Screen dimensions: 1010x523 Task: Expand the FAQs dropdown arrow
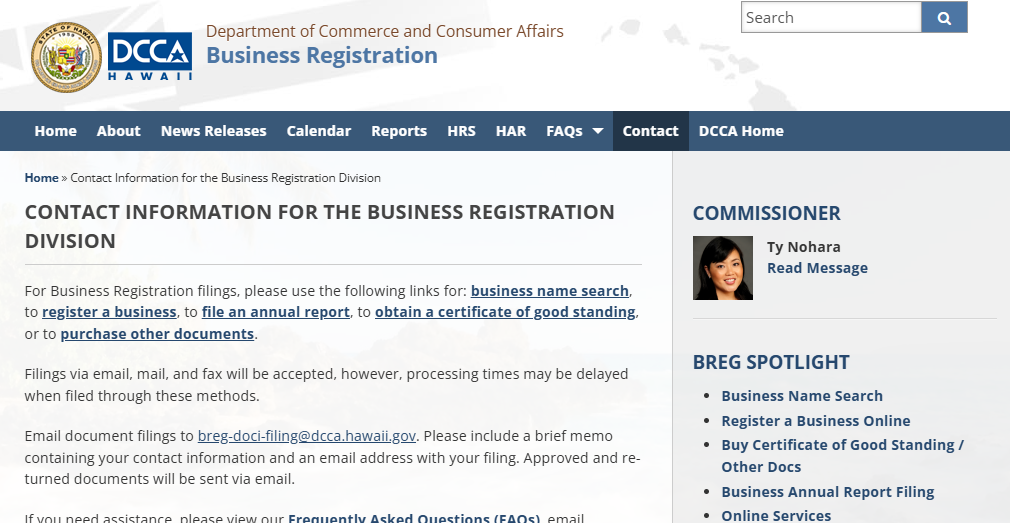click(597, 131)
